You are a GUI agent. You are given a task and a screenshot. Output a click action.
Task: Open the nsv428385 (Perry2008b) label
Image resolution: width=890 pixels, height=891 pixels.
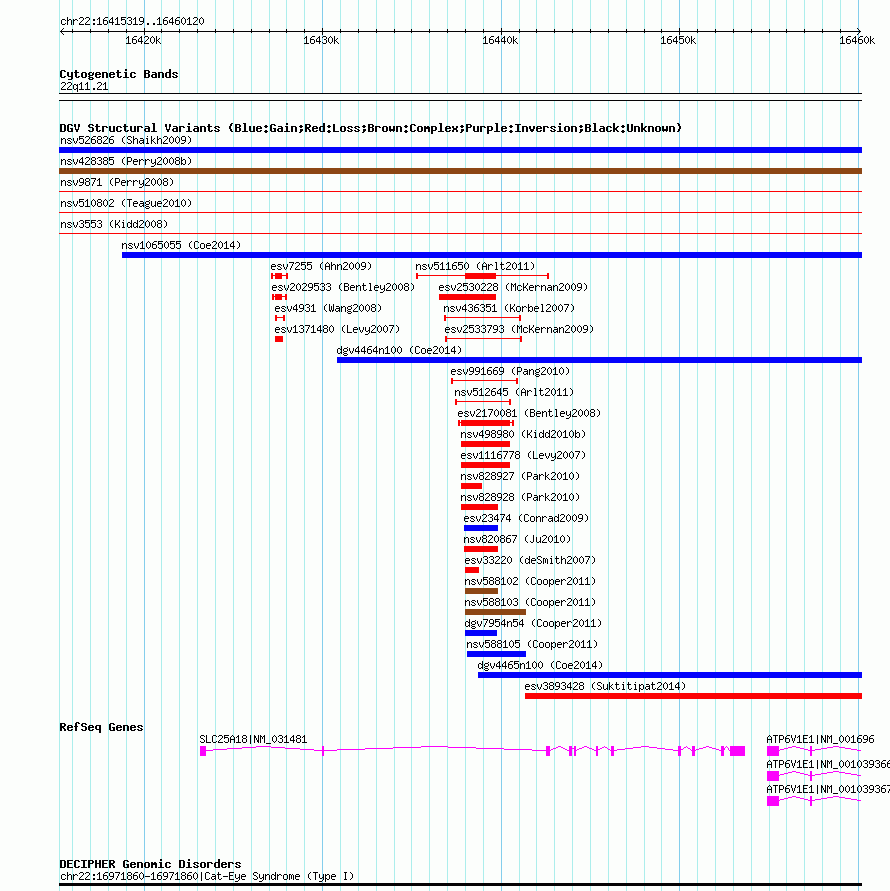point(126,161)
